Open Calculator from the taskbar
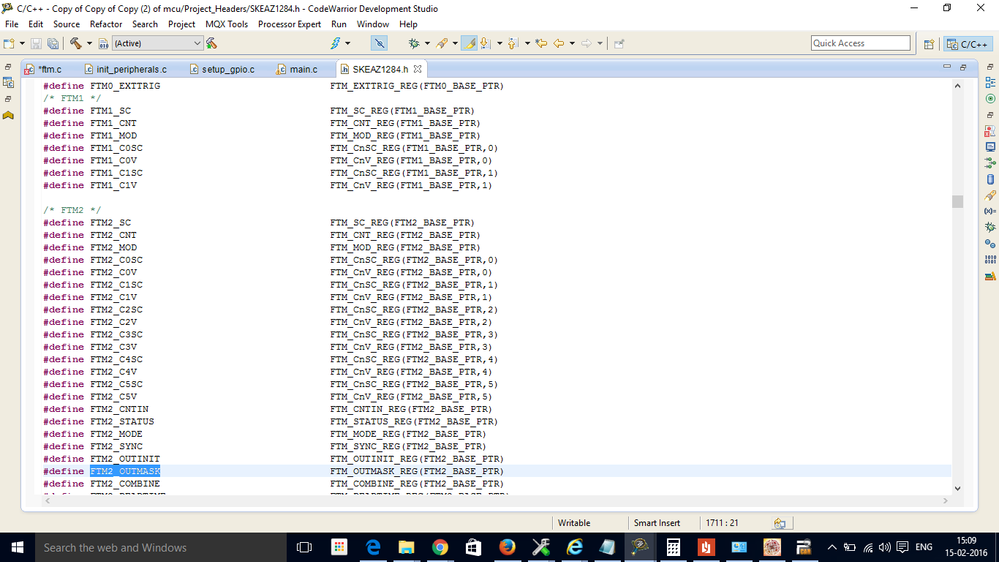The width and height of the screenshot is (999, 562). pyautogui.click(x=673, y=547)
